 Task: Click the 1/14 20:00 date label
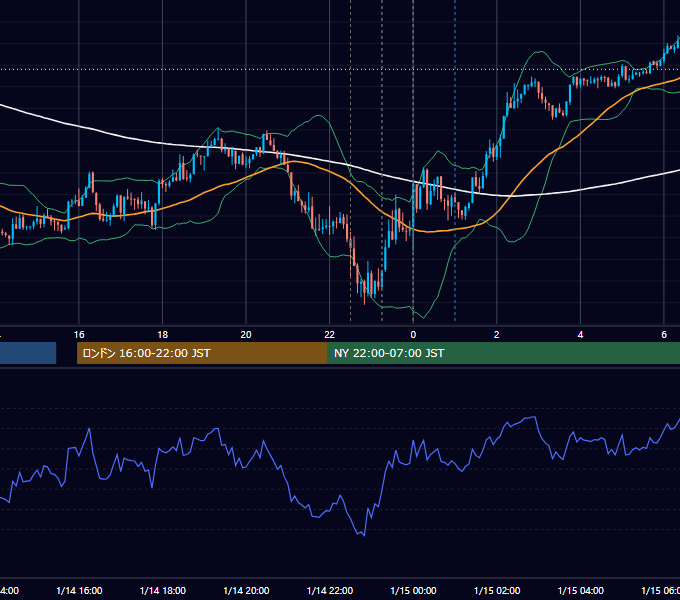click(246, 591)
